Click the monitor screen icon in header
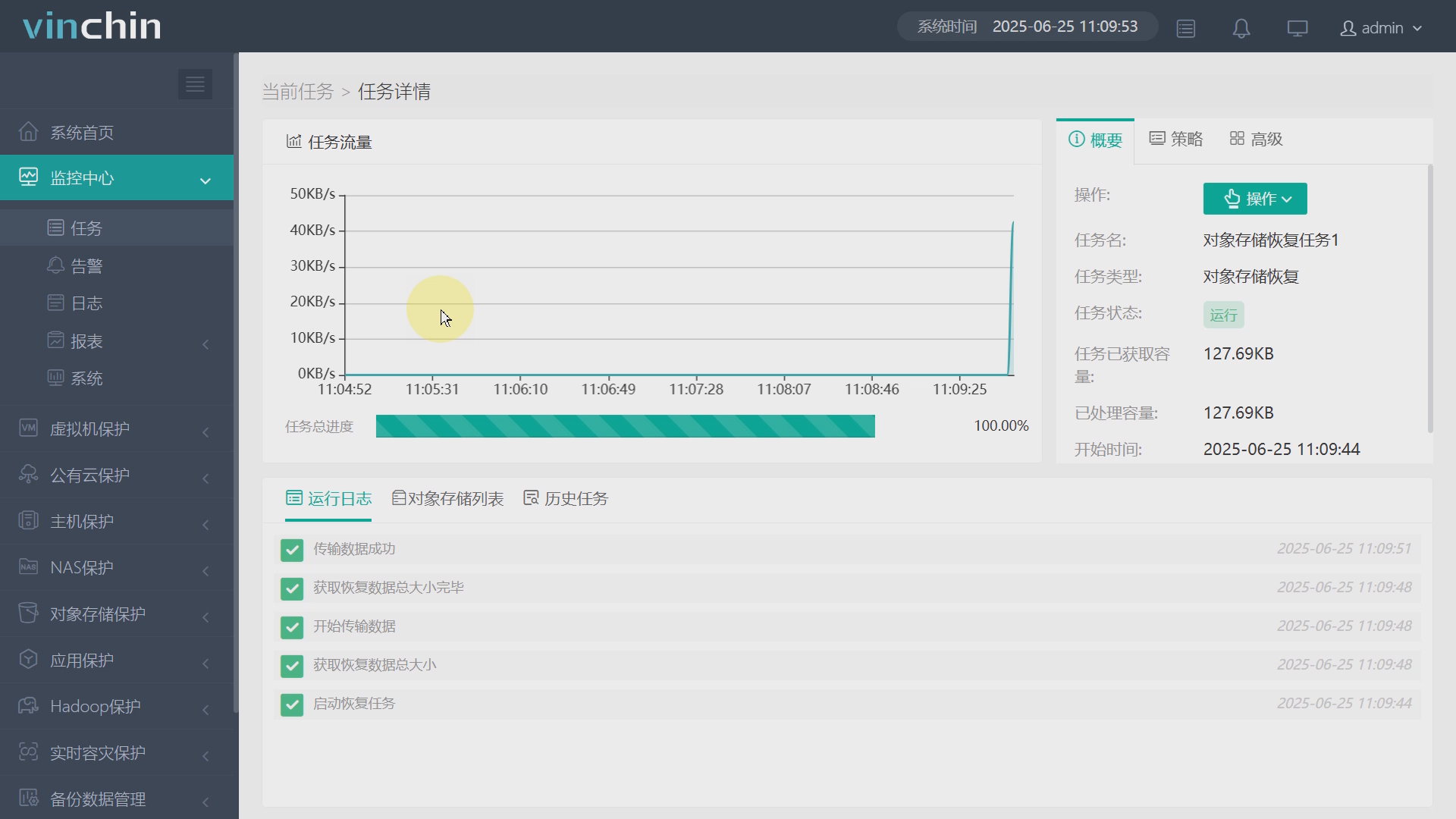Image resolution: width=1456 pixels, height=819 pixels. coord(1298,29)
